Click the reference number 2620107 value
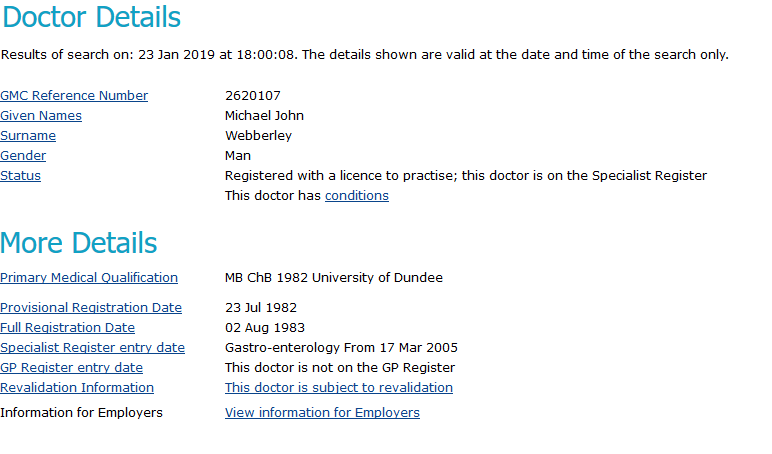This screenshot has height=454, width=772. tap(253, 96)
